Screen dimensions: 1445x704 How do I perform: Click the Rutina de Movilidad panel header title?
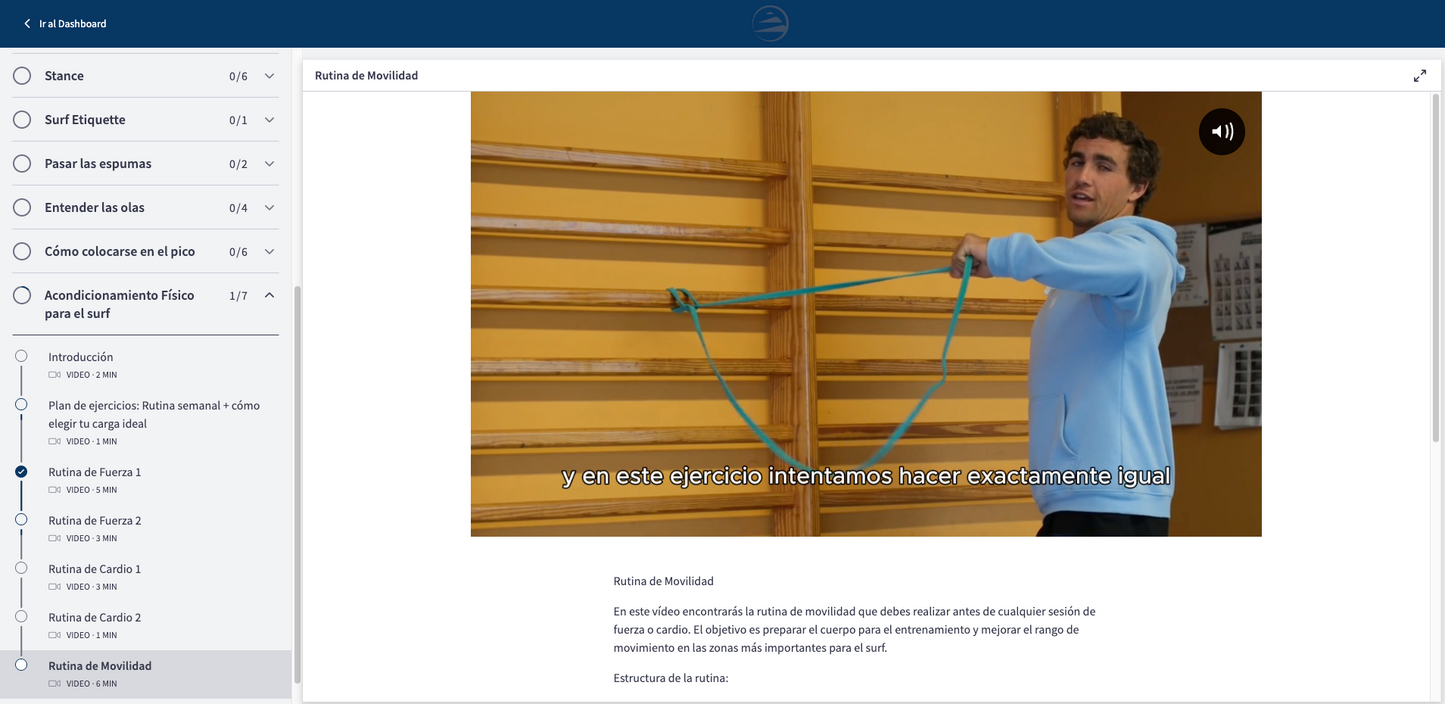366,76
